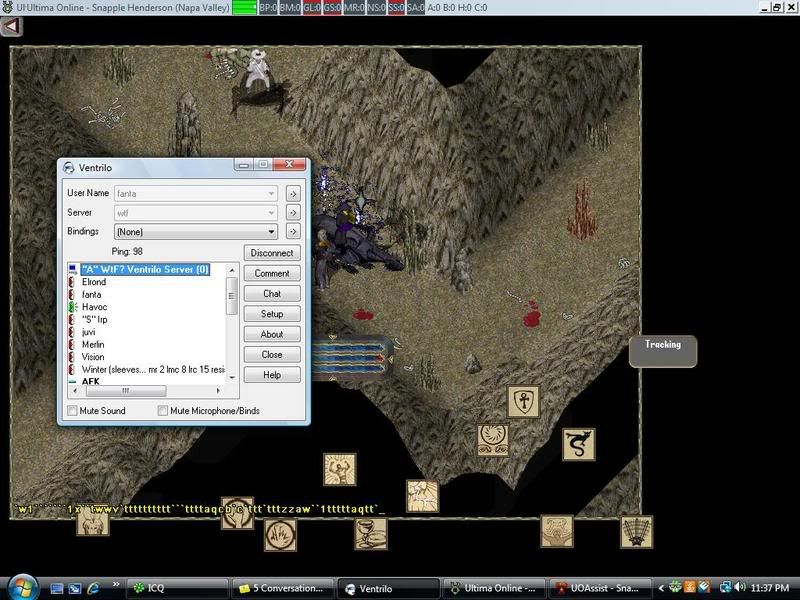The height and width of the screenshot is (600, 800).
Task: Expand the User Name dropdown
Action: (x=271, y=194)
